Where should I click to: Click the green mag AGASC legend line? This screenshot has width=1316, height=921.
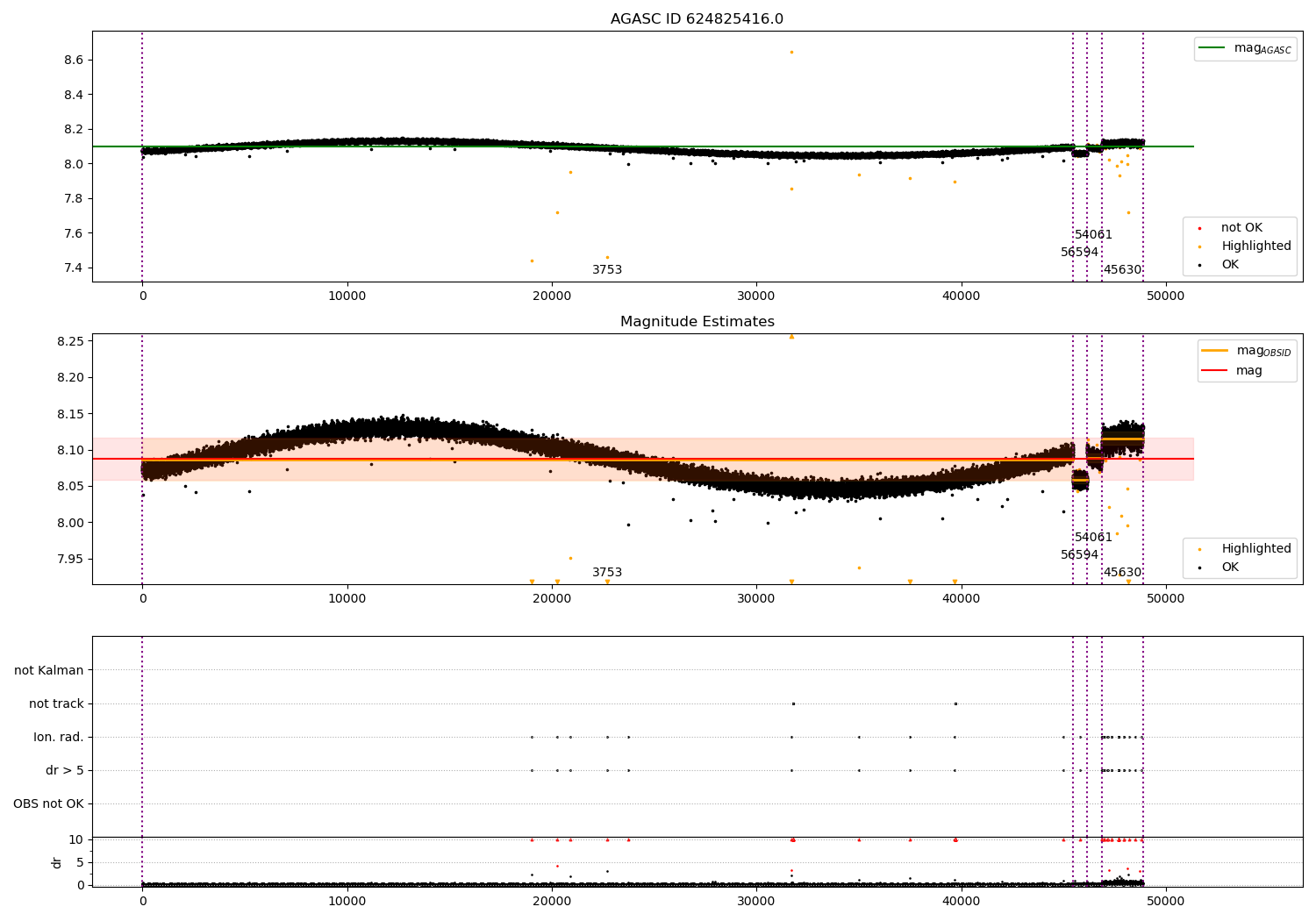pyautogui.click(x=1212, y=48)
